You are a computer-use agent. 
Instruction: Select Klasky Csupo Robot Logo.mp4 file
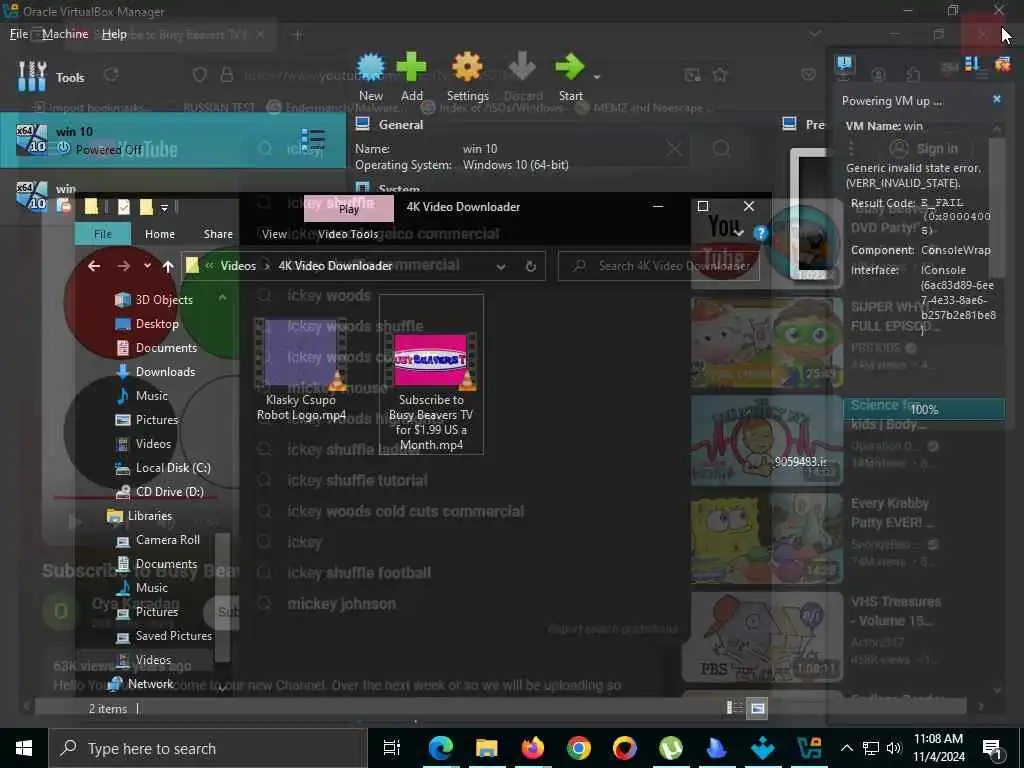tap(301, 371)
